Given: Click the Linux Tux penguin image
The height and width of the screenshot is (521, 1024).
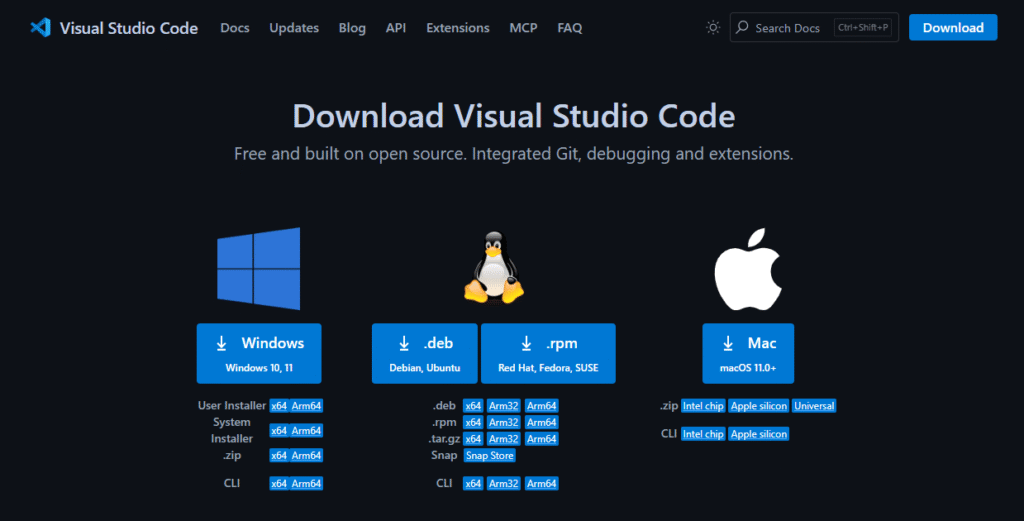Looking at the screenshot, I should point(493,268).
